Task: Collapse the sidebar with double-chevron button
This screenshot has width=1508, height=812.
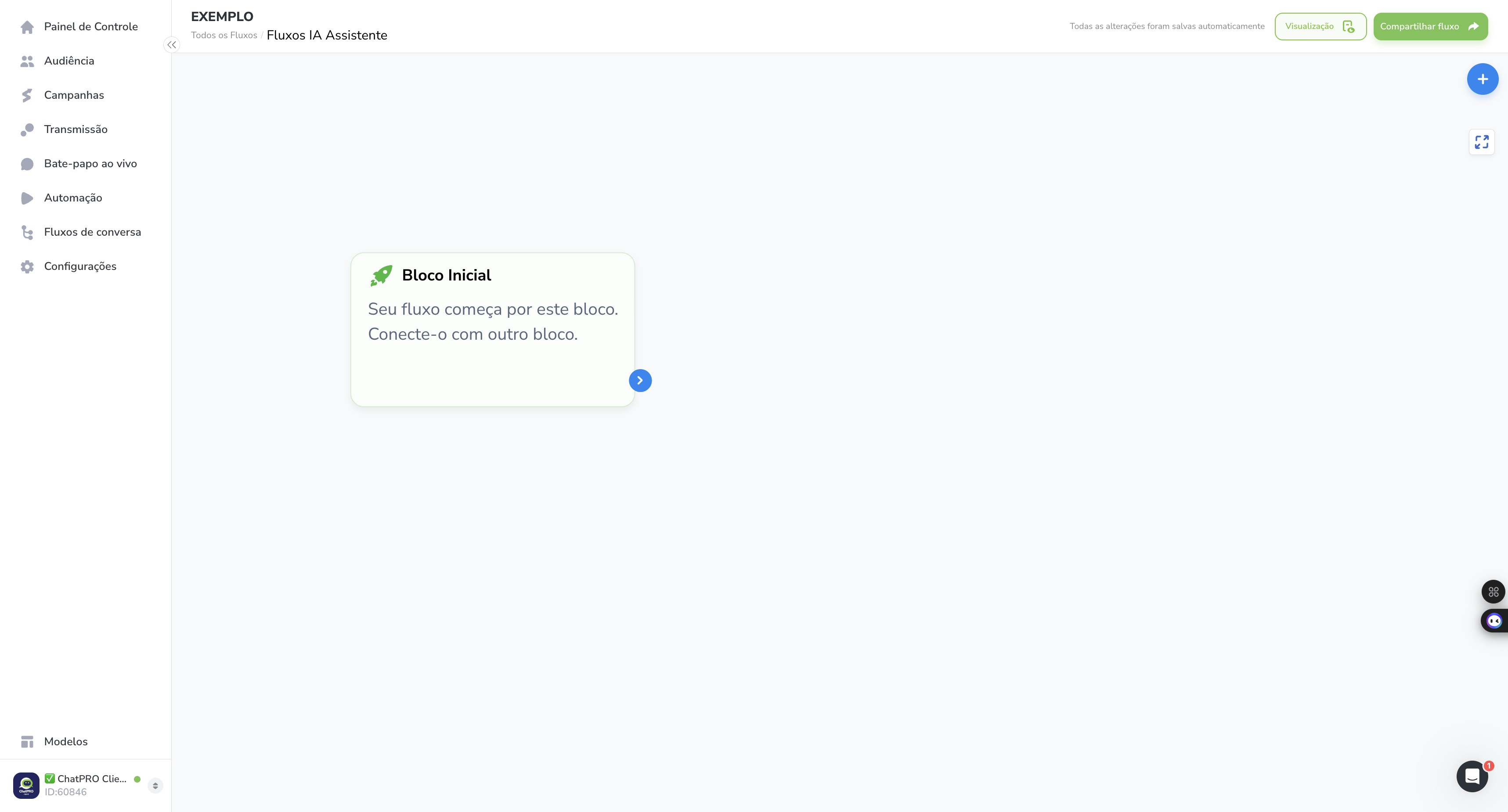Action: click(172, 44)
